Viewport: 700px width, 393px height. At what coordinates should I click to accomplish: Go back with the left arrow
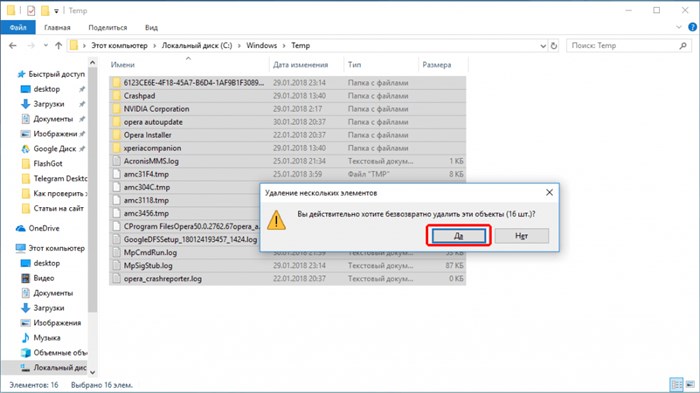click(12, 46)
